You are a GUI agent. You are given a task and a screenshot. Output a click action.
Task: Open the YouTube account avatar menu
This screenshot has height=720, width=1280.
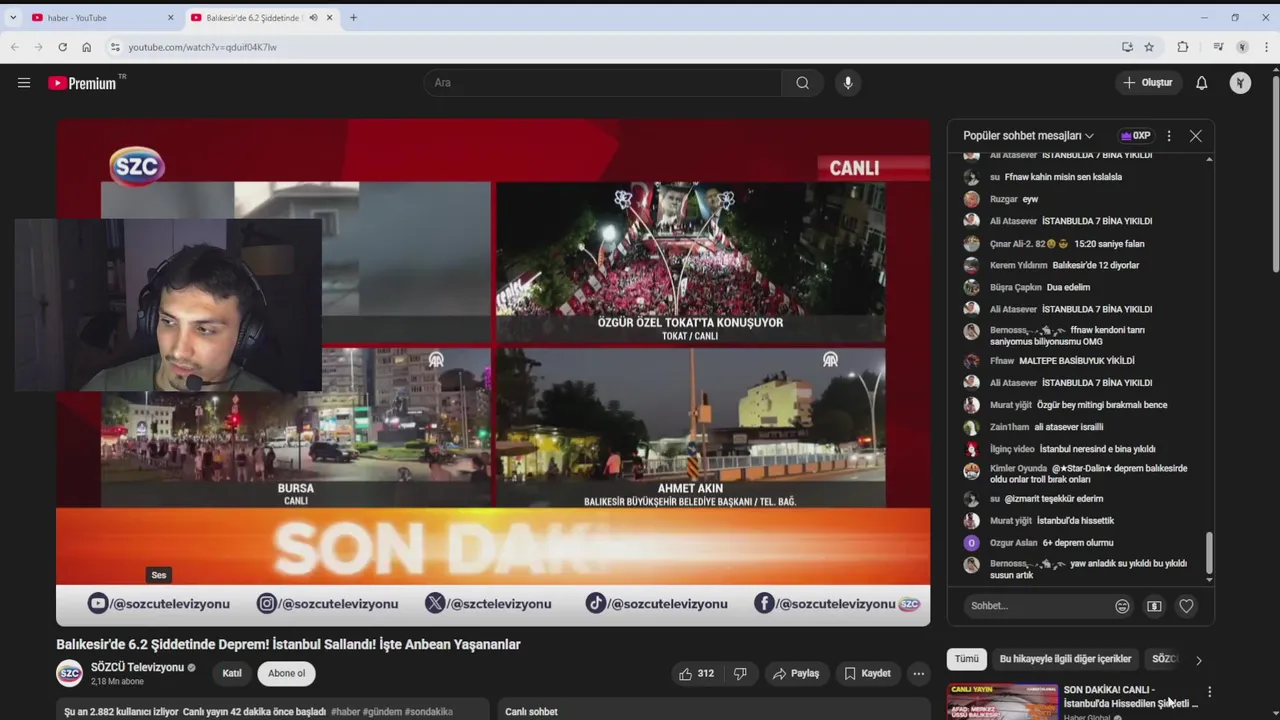click(1240, 83)
